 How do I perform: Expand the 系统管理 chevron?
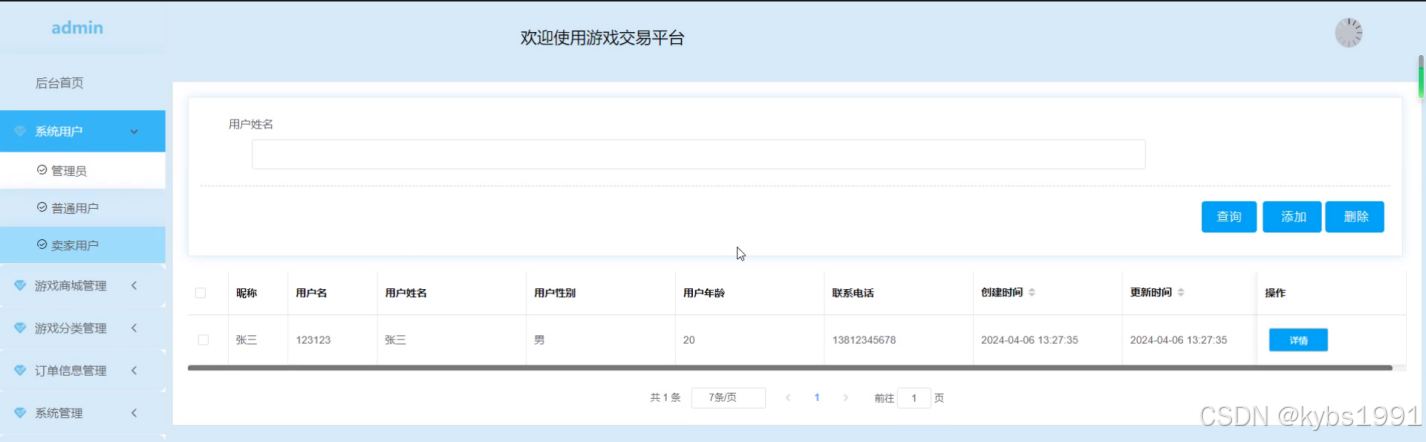134,412
